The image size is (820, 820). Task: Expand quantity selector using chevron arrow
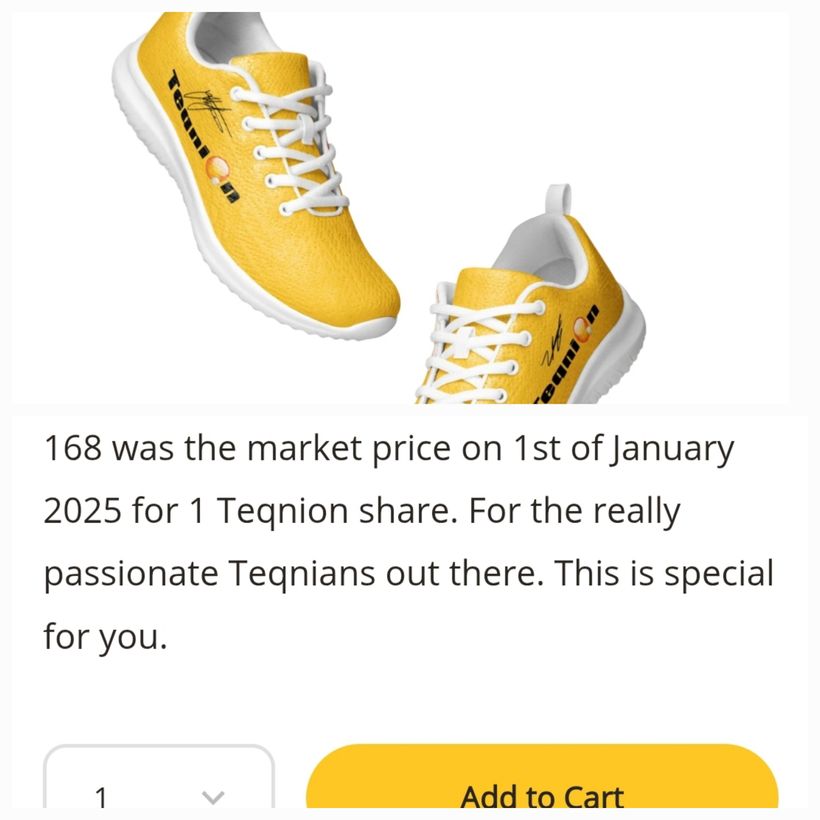[212, 797]
